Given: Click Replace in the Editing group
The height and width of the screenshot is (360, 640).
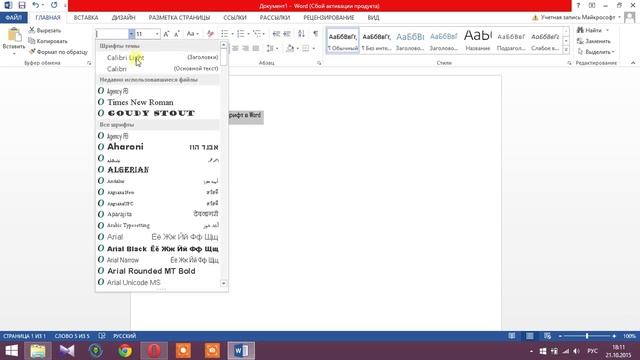Looking at the screenshot, I should [x=594, y=41].
